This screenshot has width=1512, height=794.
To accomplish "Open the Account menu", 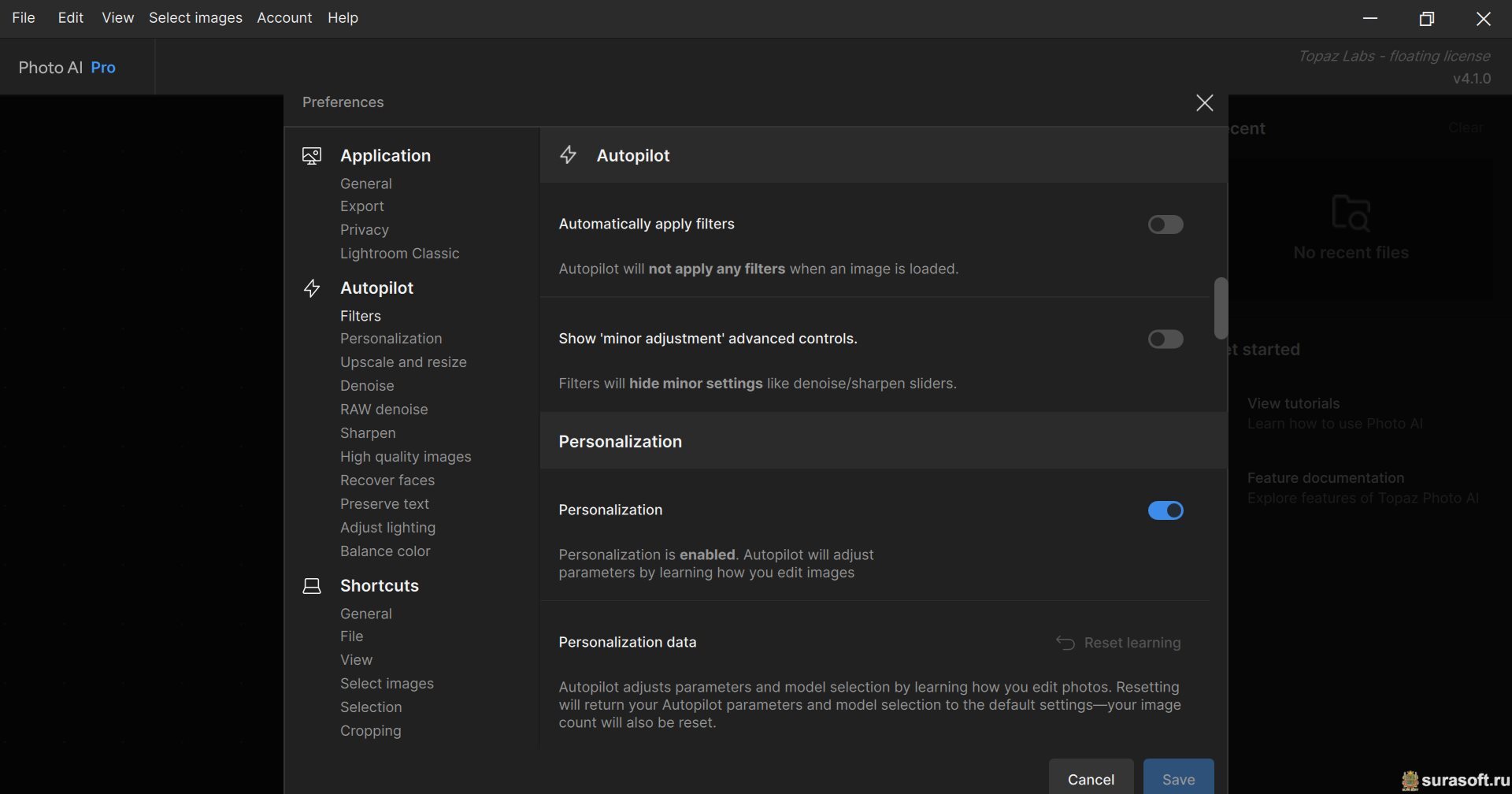I will 284,17.
